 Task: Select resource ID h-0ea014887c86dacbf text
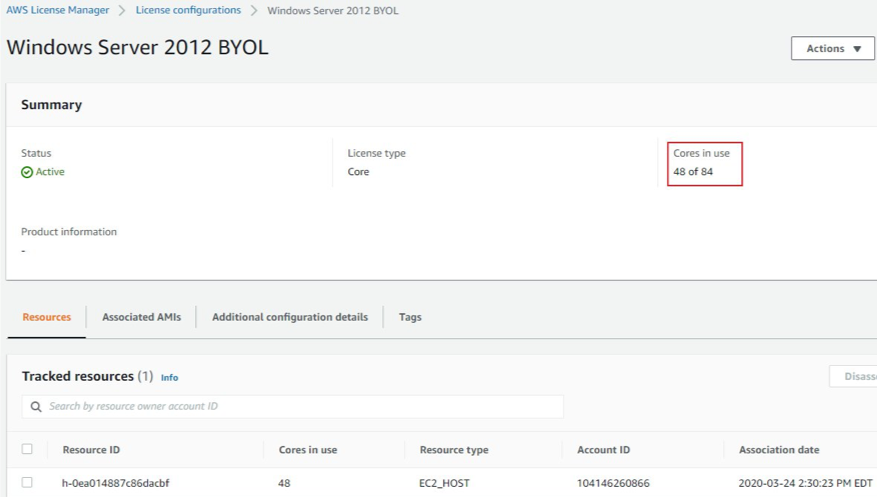(116, 483)
